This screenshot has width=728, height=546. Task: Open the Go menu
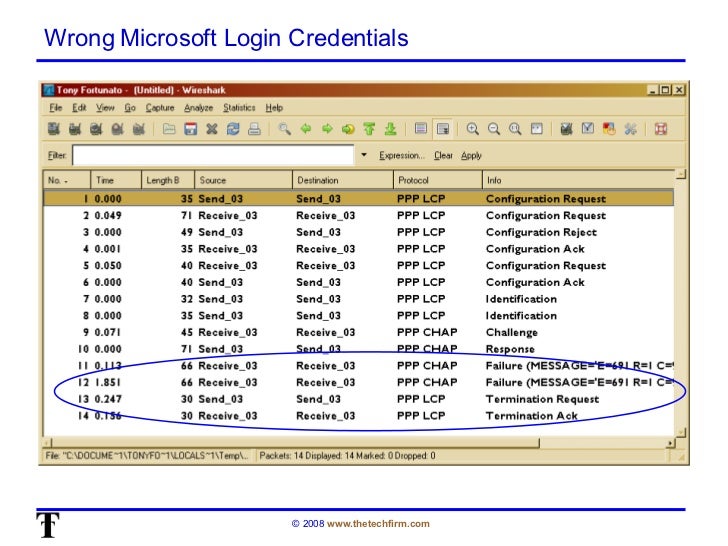click(x=130, y=108)
